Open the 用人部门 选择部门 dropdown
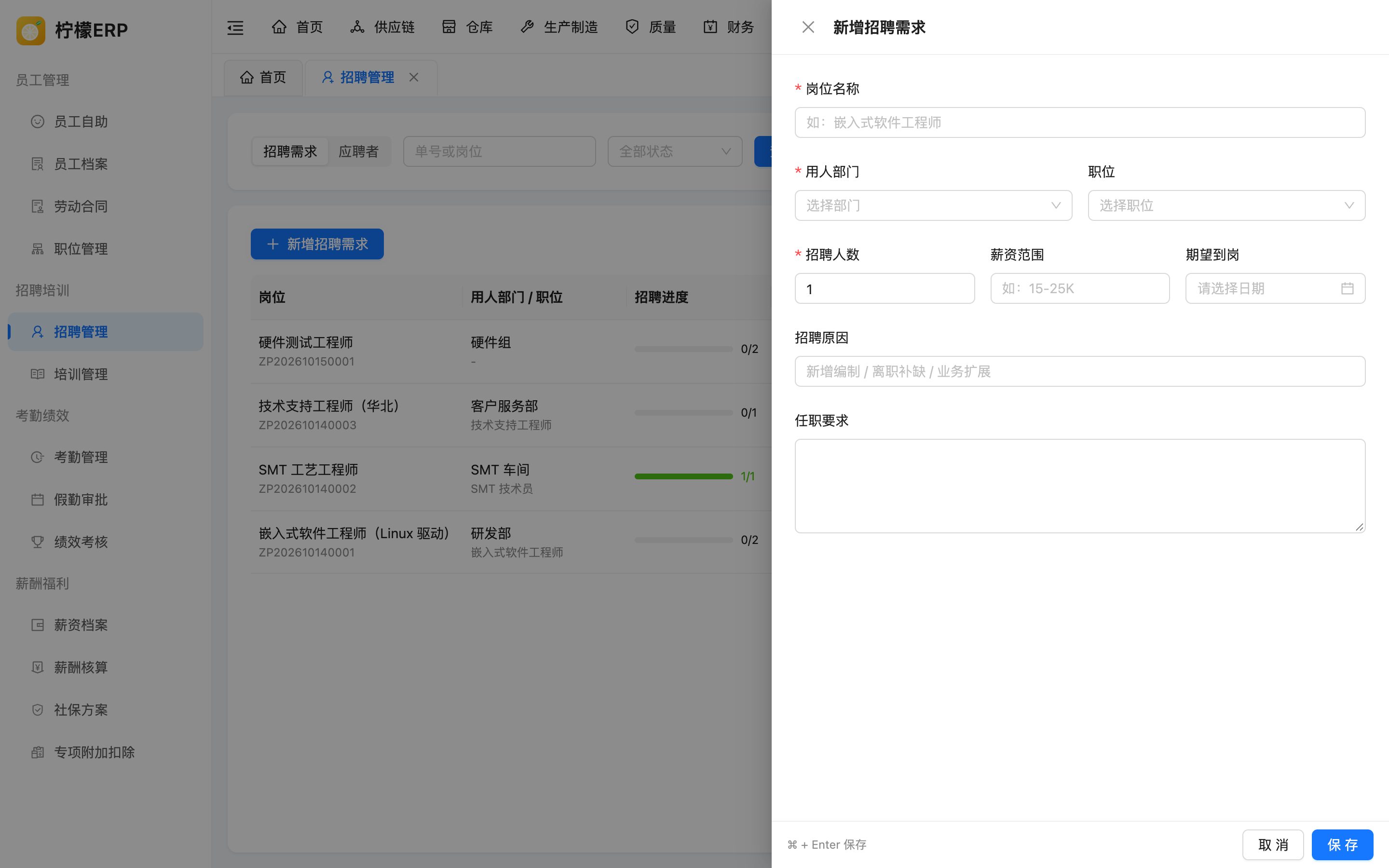The image size is (1389, 868). click(x=933, y=205)
